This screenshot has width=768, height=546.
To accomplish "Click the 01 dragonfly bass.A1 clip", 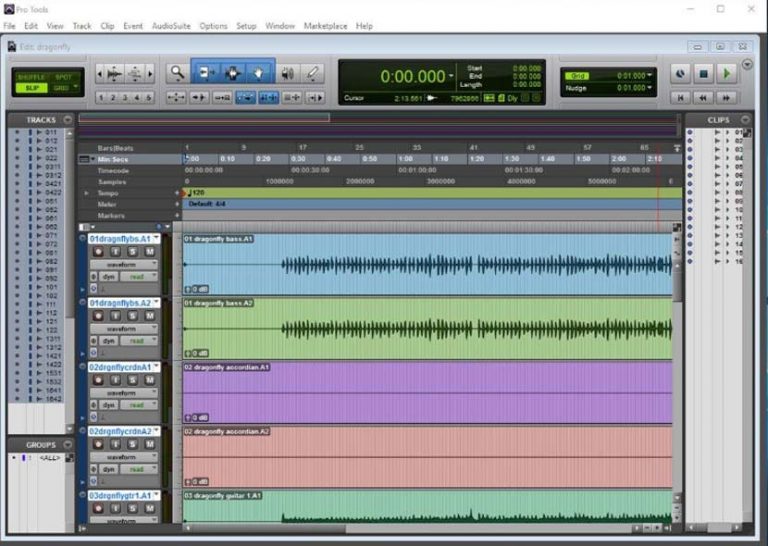I will pos(427,264).
